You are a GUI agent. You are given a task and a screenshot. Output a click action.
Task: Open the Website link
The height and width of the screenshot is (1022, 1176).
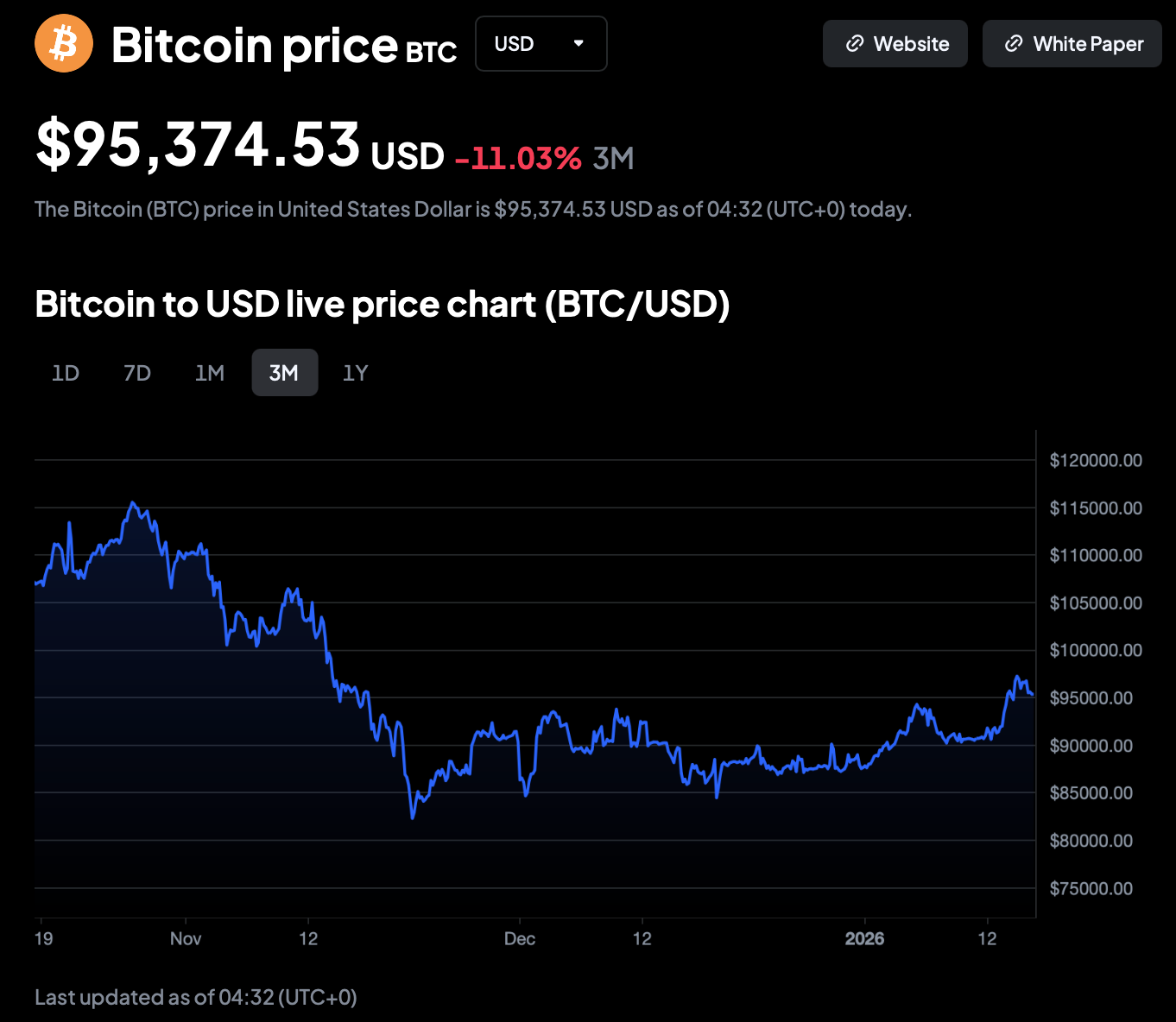[895, 44]
